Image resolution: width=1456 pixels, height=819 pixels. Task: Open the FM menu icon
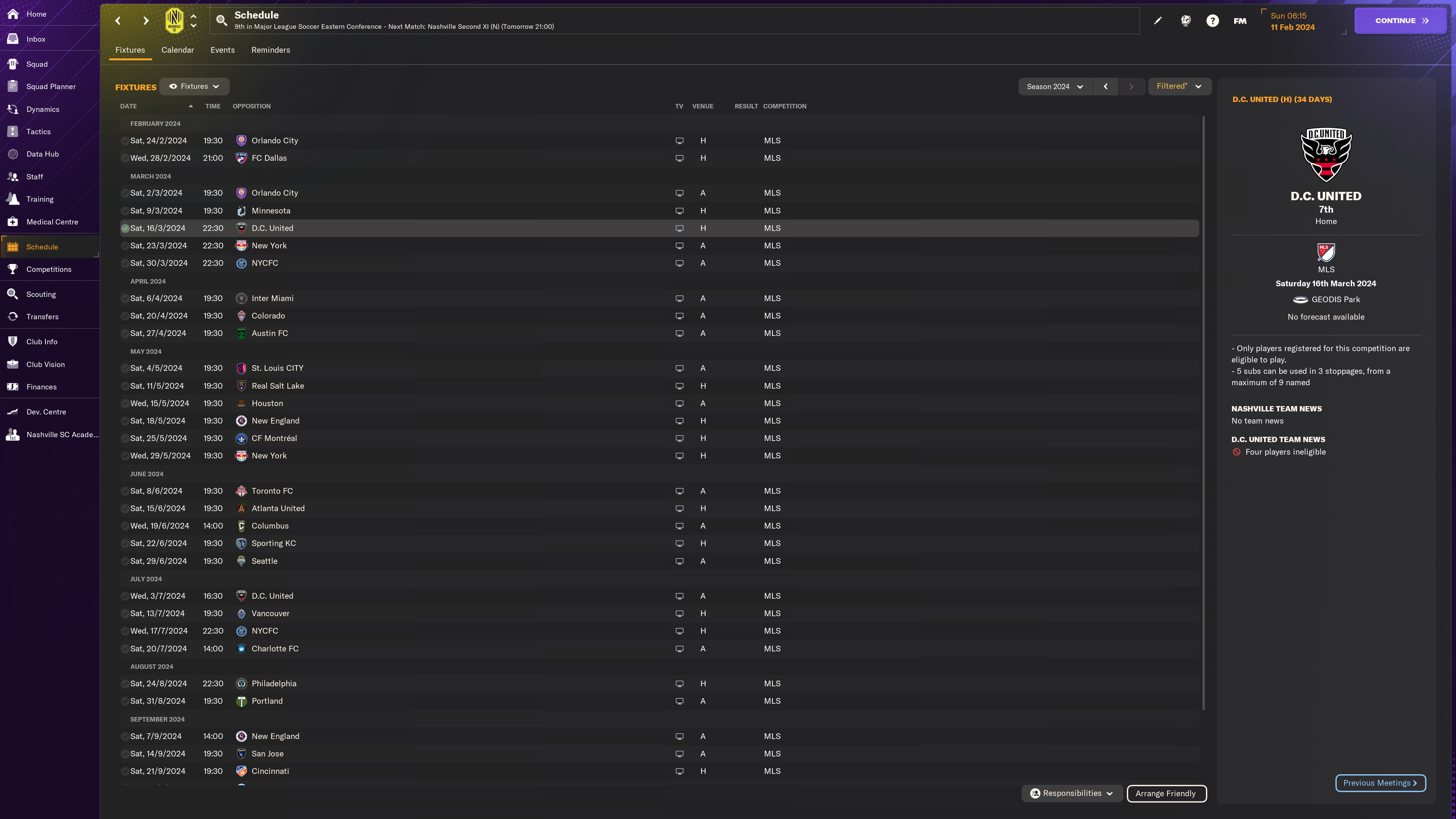(x=1240, y=21)
